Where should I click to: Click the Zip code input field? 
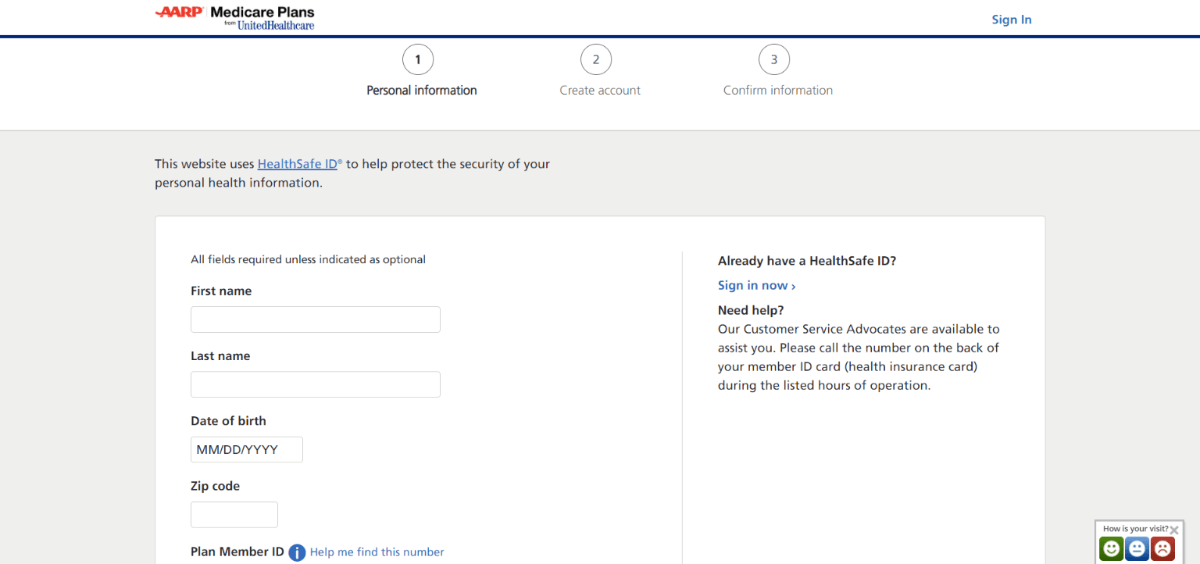[x=234, y=514]
